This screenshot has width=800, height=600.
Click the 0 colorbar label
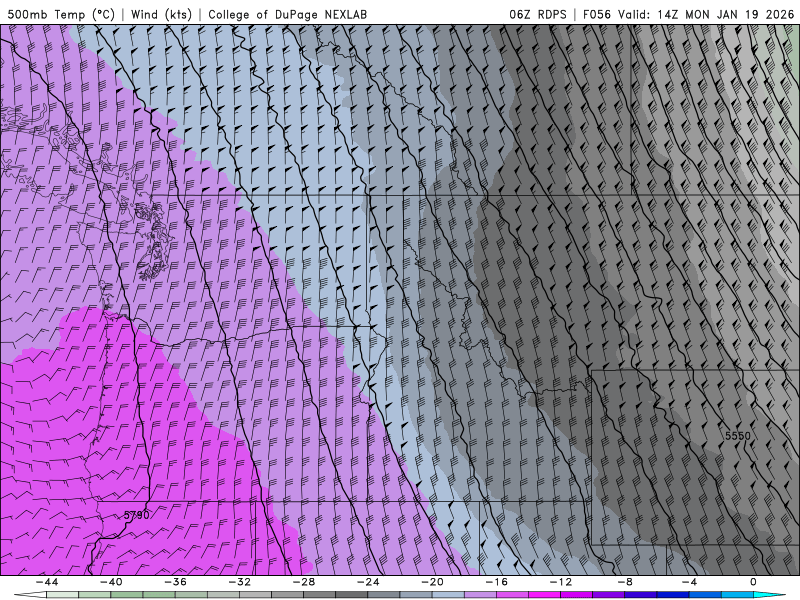click(x=754, y=582)
